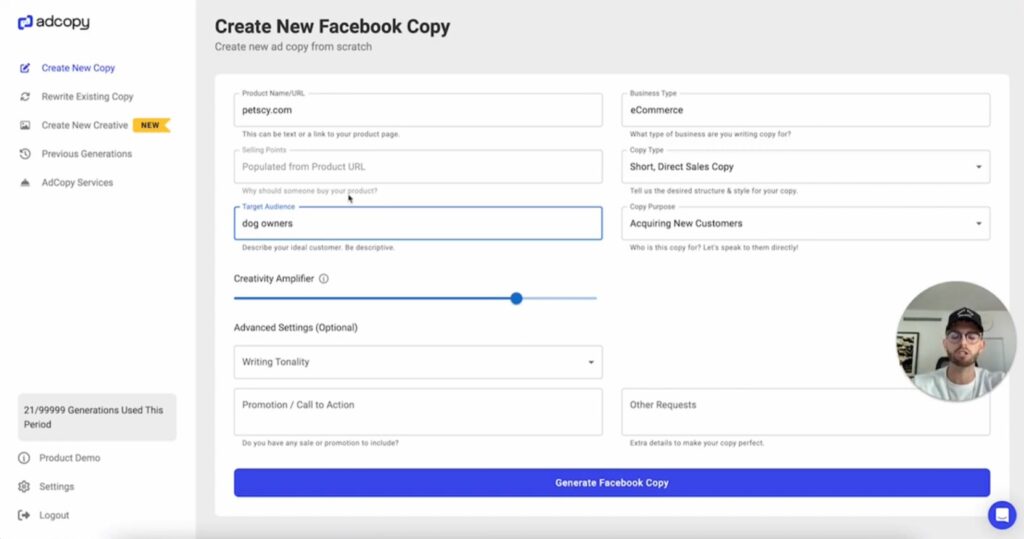The height and width of the screenshot is (539, 1024).
Task: Click the Other Requests field
Action: [805, 412]
